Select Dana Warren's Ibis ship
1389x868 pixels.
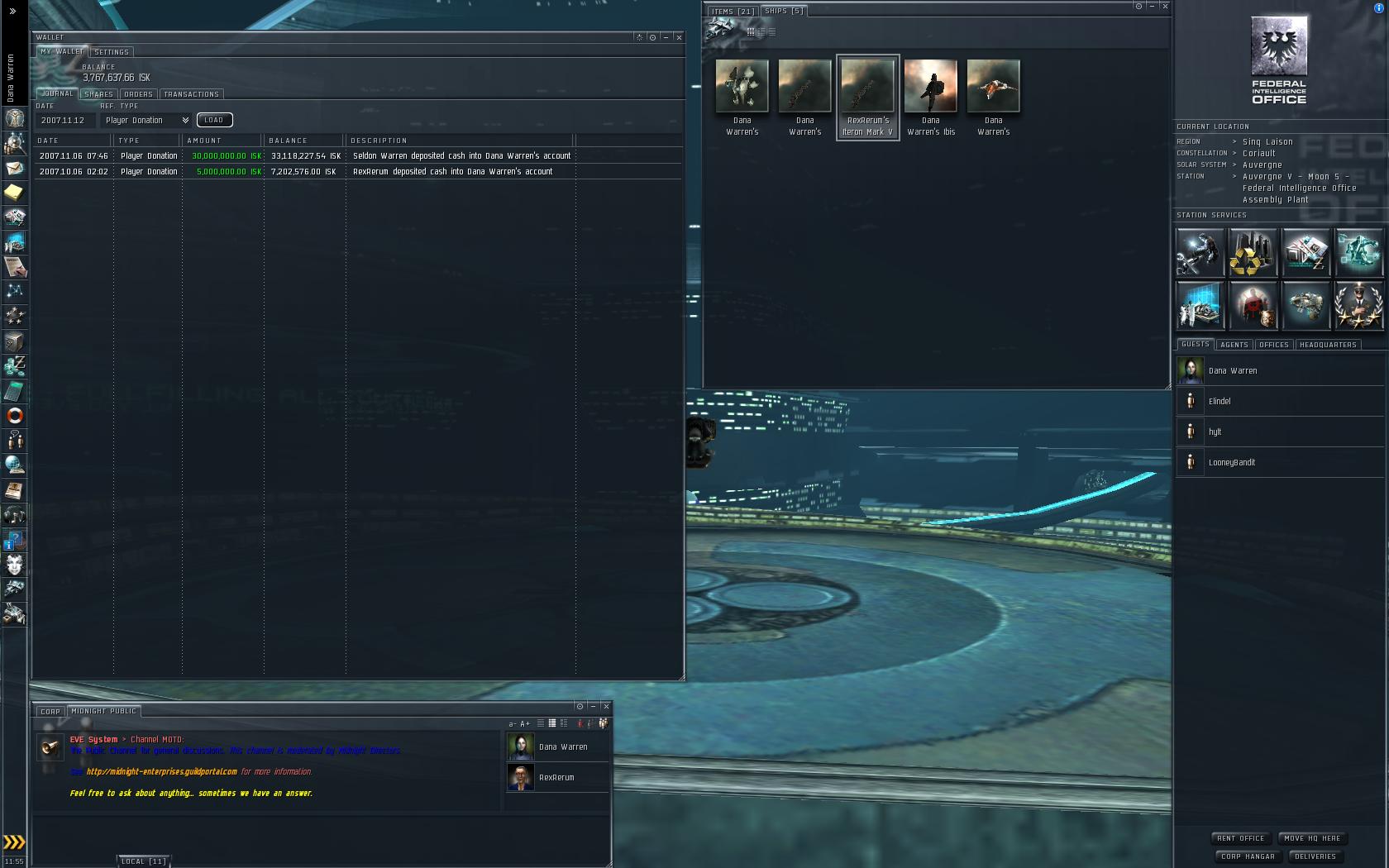pos(930,98)
